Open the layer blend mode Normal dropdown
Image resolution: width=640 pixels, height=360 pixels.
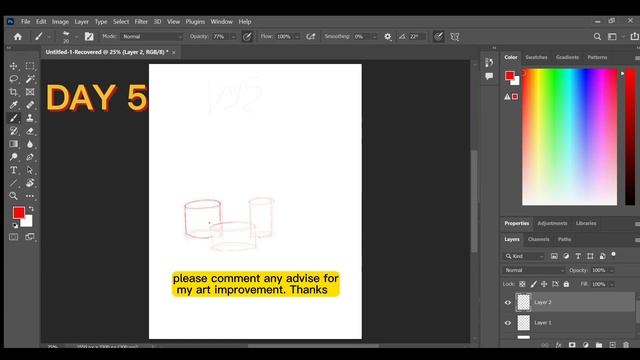534,270
